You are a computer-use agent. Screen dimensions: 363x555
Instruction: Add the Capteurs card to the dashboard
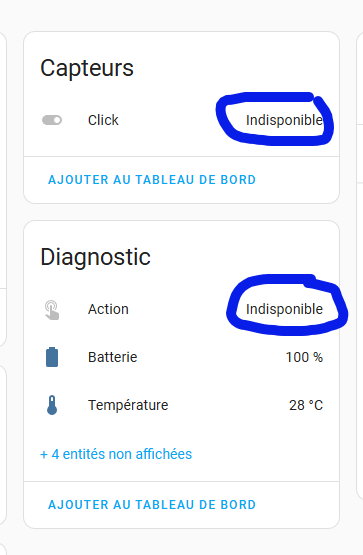[x=152, y=180]
